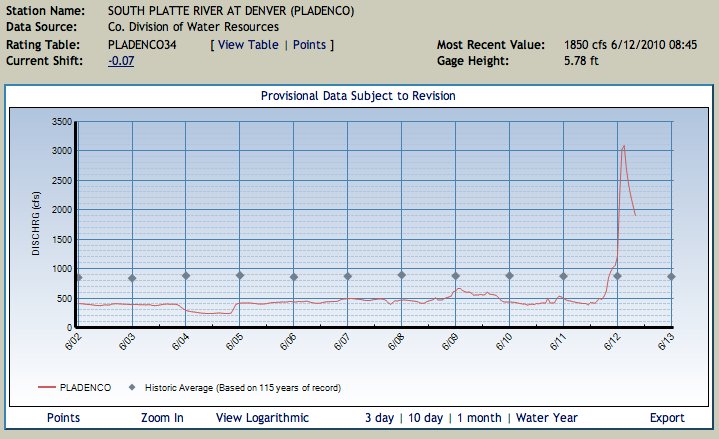Viewport: 719px width, 439px height.
Task: Select the 10 day time range
Action: coord(425,418)
